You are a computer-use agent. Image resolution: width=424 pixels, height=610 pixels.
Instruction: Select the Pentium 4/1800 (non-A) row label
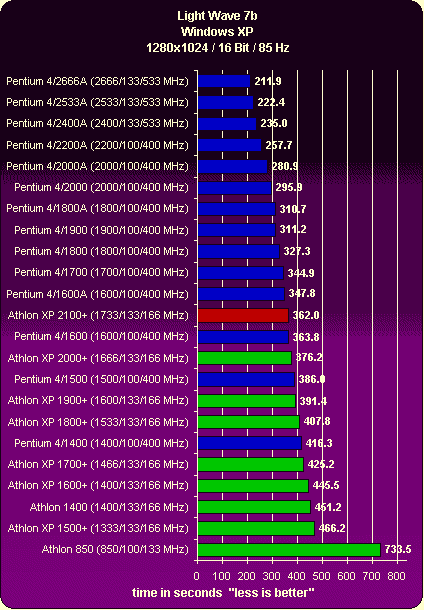(101, 251)
